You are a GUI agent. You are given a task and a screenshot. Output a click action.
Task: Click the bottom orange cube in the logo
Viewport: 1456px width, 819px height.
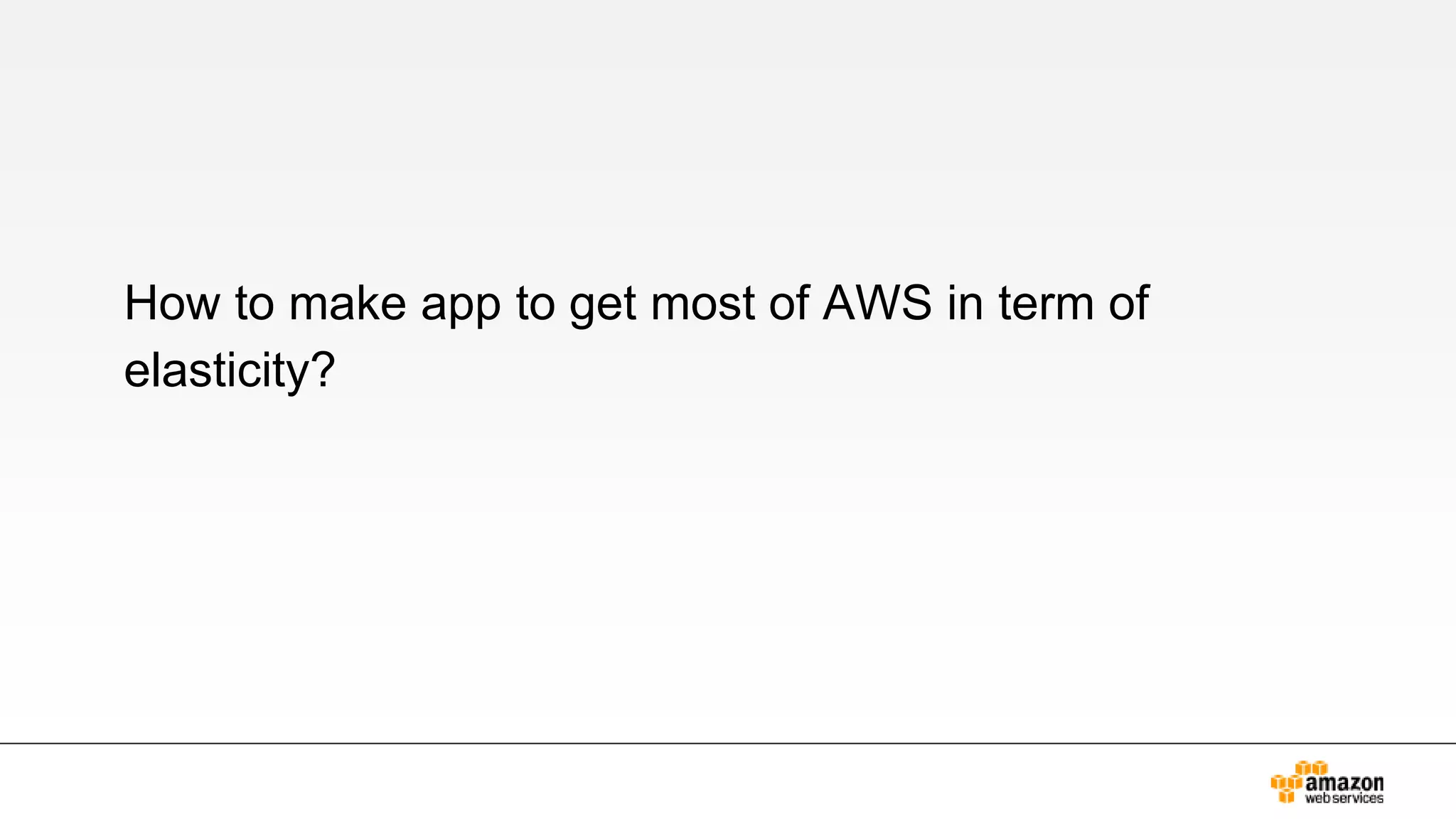(x=1286, y=796)
